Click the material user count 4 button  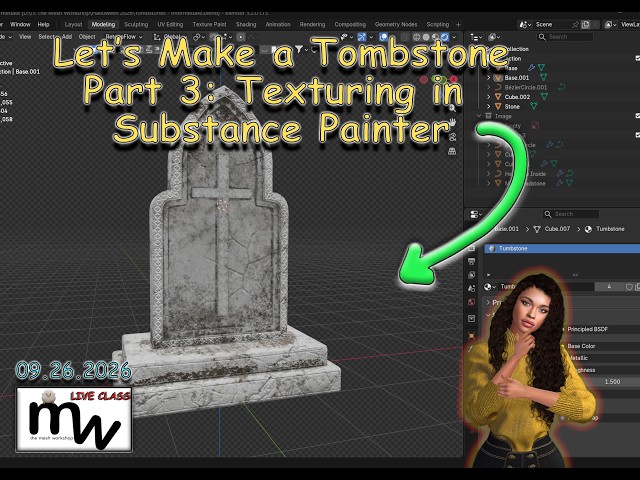(x=609, y=287)
